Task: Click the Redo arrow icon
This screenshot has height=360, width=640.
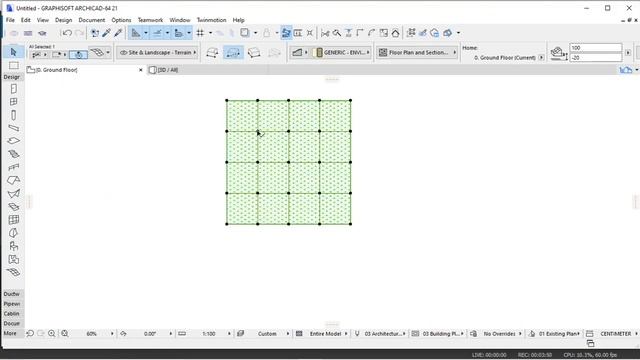Action: pos(80,33)
